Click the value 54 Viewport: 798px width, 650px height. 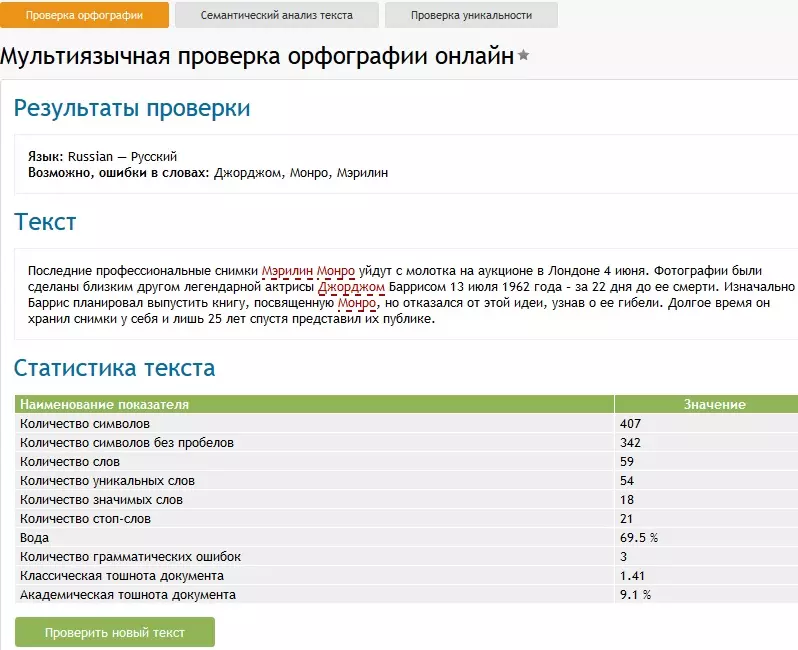click(x=626, y=481)
